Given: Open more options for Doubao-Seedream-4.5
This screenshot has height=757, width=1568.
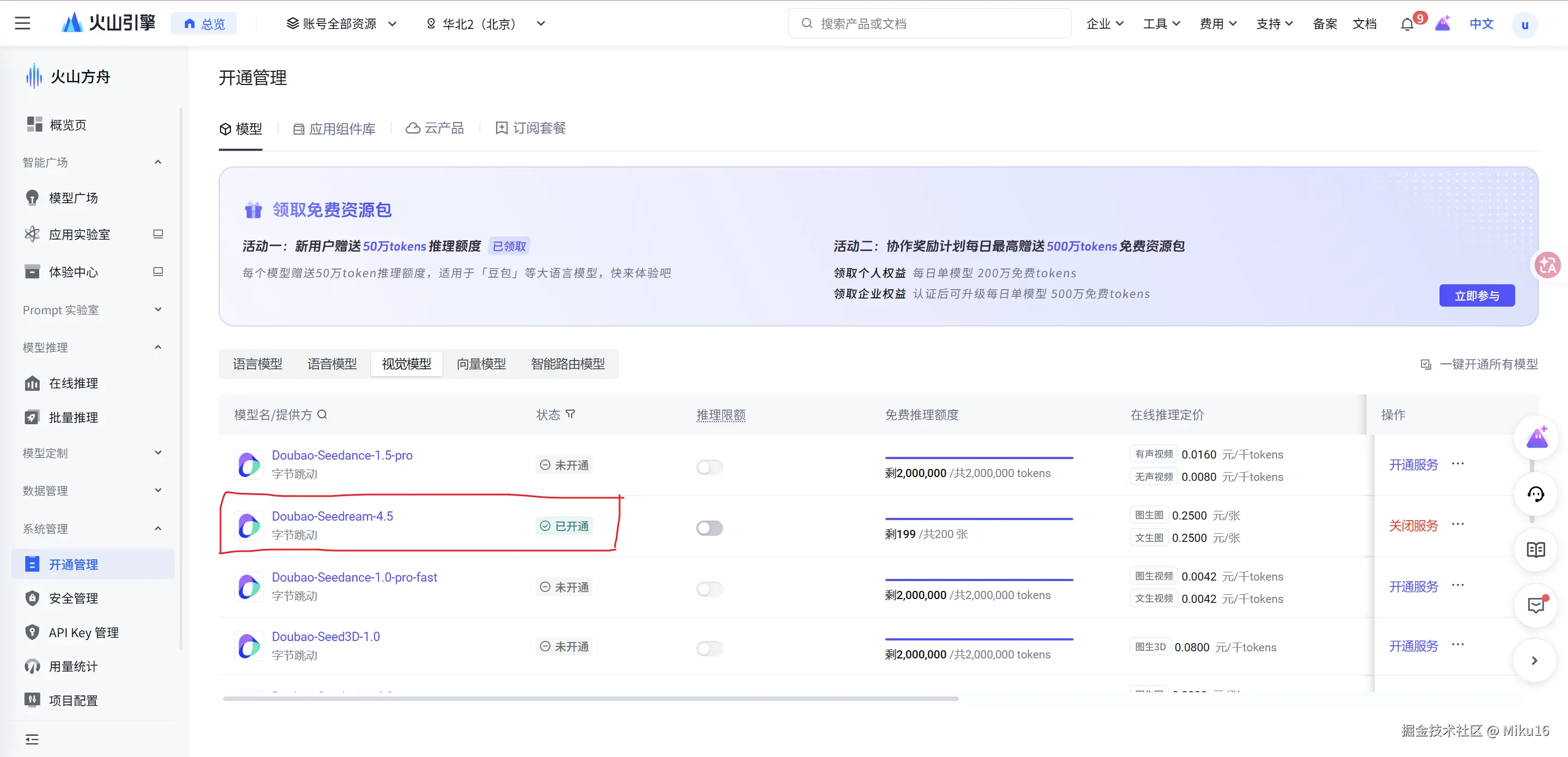Looking at the screenshot, I should (x=1458, y=524).
